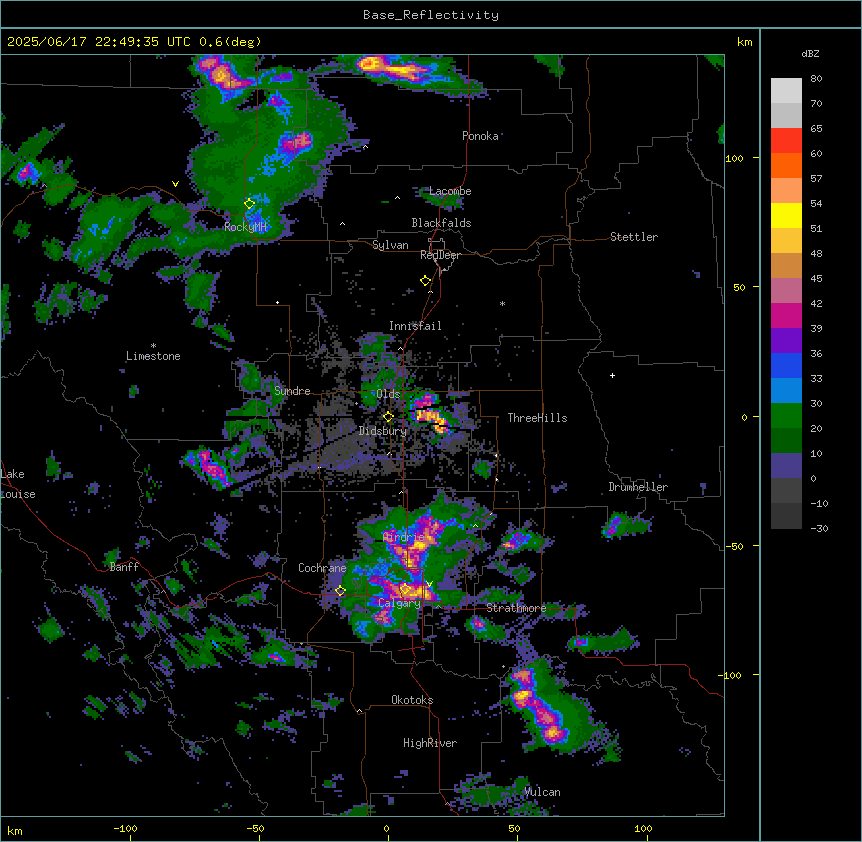This screenshot has width=862, height=842.
Task: Click the Calgary city label
Action: [399, 603]
